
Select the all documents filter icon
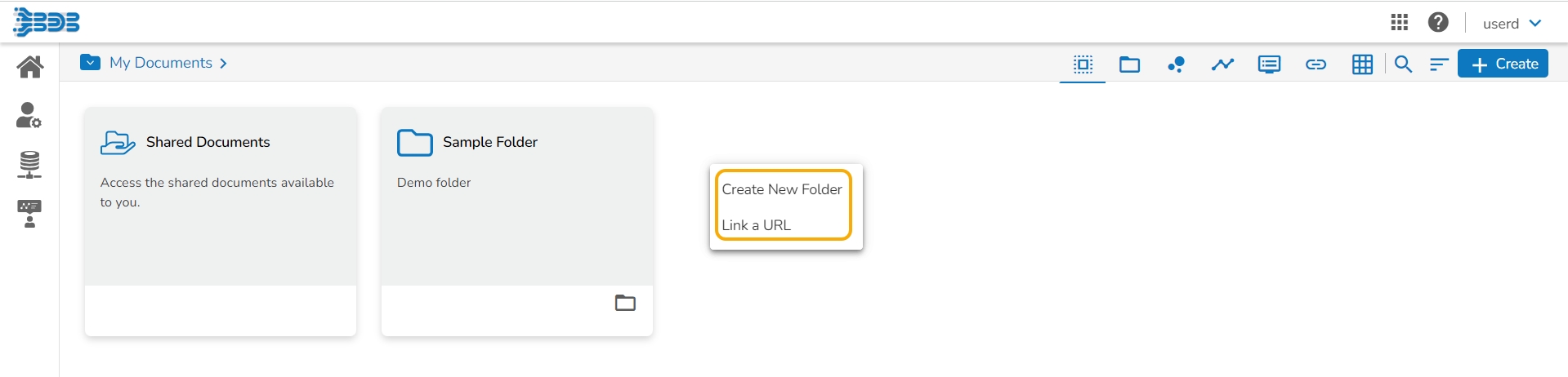click(x=1083, y=64)
